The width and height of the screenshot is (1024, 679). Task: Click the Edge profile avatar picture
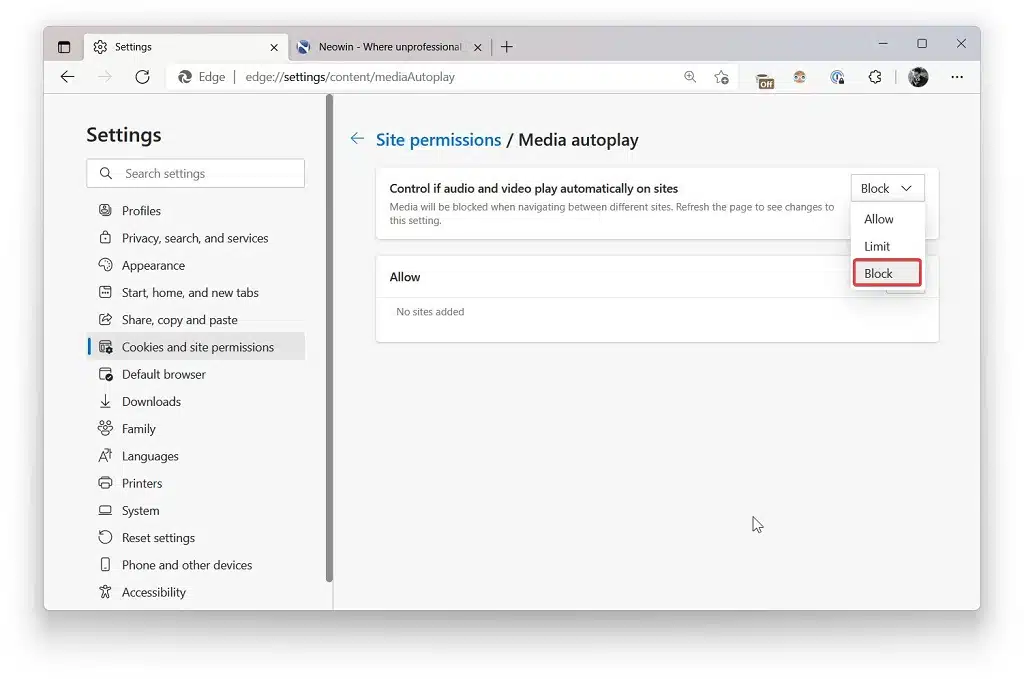pos(918,77)
